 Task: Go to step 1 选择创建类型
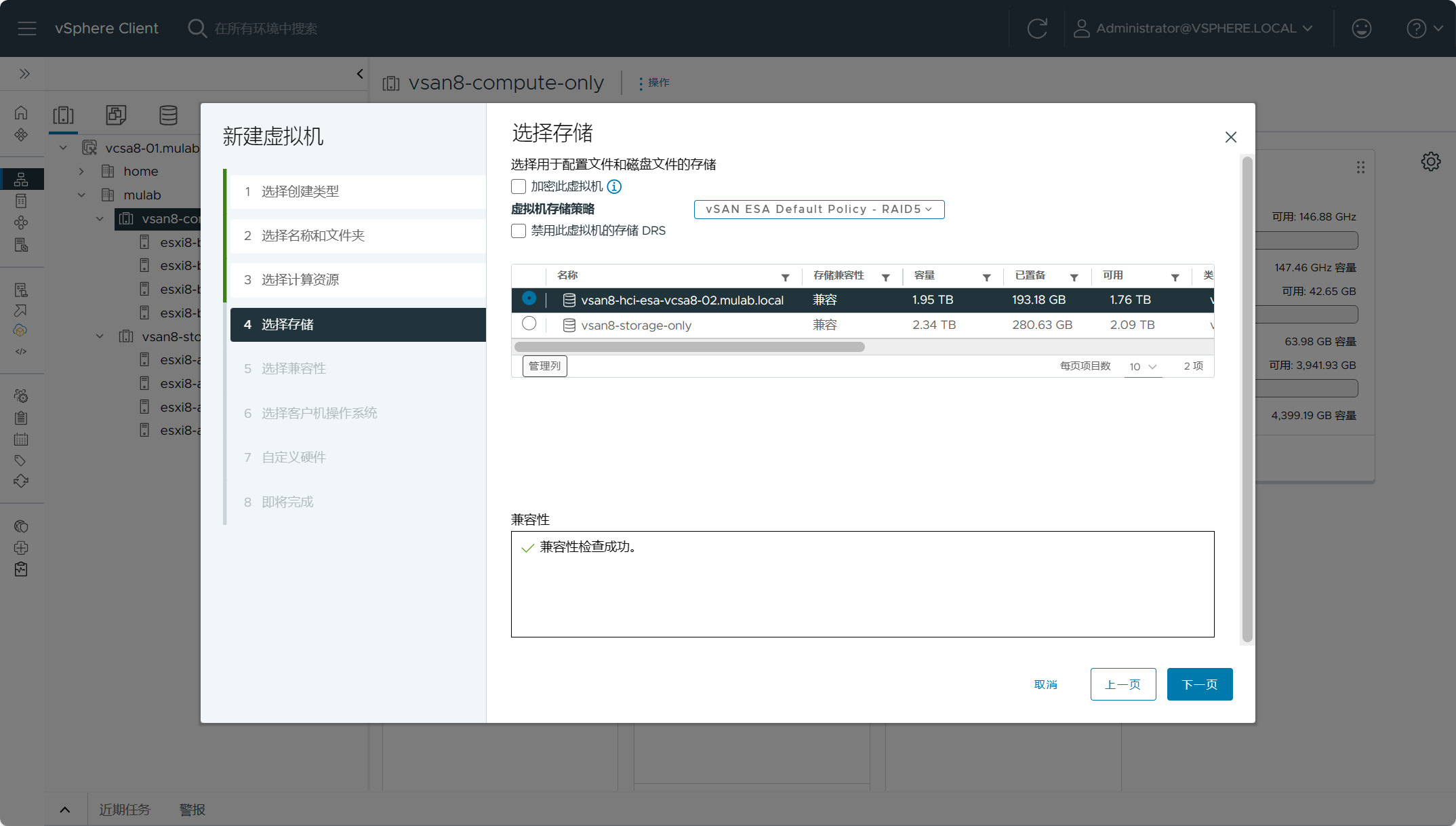358,192
